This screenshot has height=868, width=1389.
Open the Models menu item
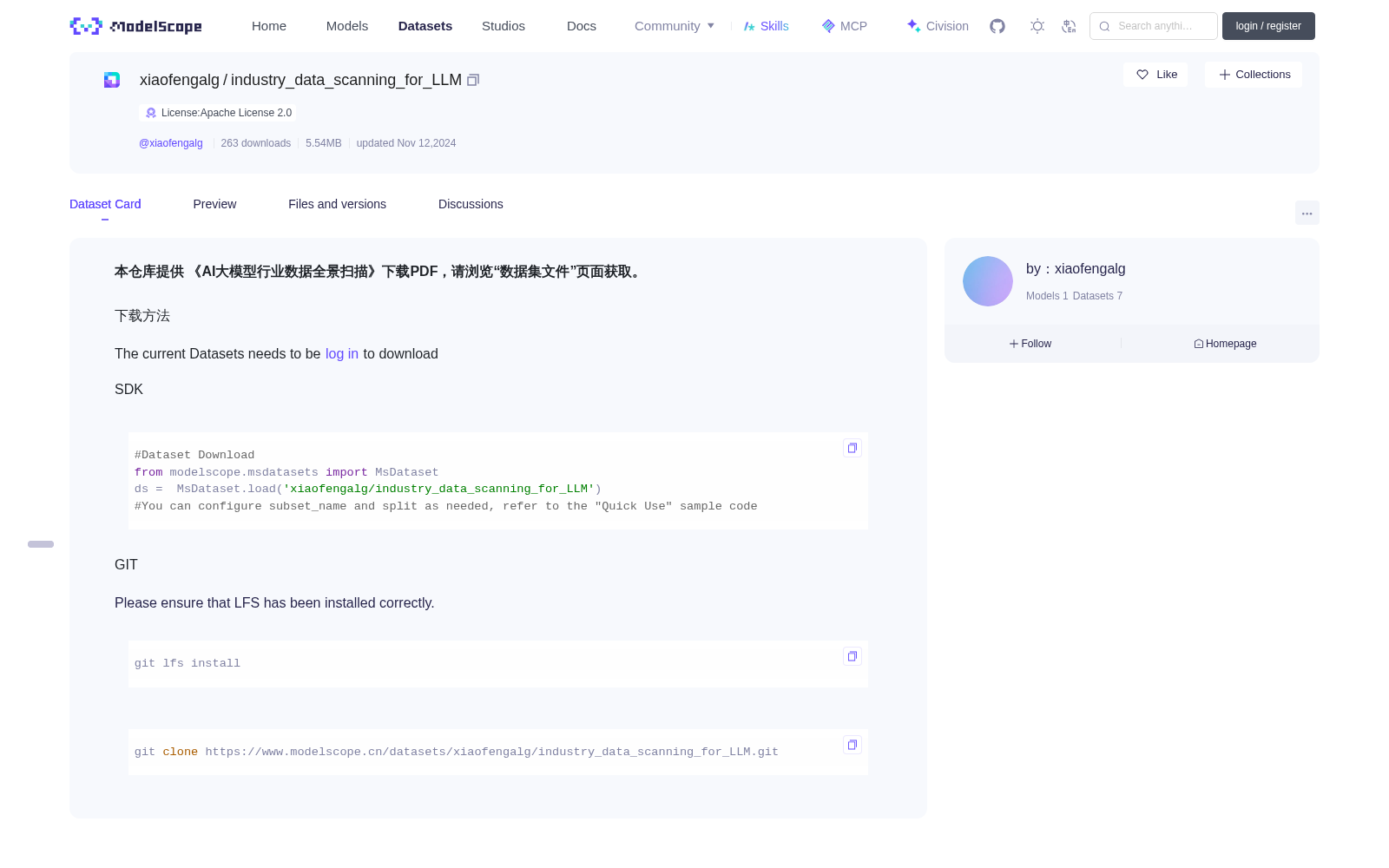pos(347,26)
